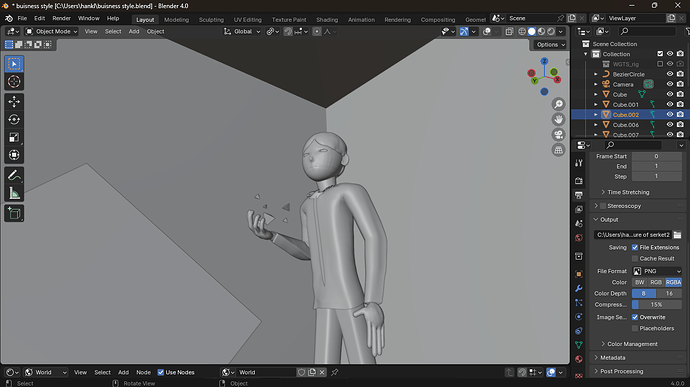Select the Add Cube tool
Viewport: 690px width, 387px height.
[14, 214]
